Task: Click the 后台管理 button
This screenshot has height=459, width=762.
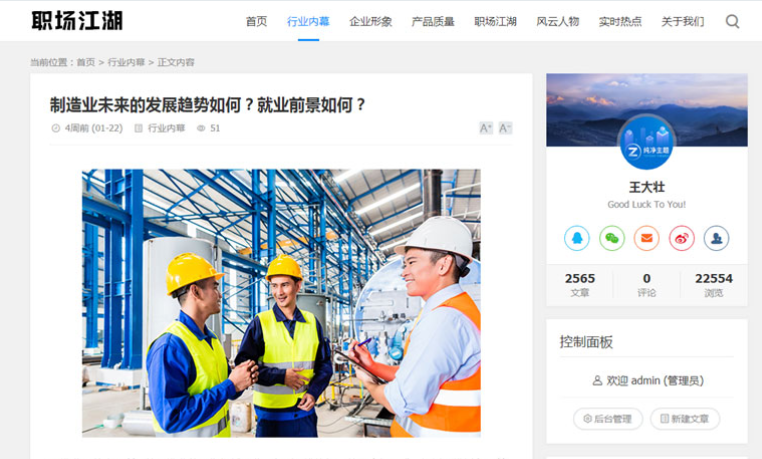Action: (x=608, y=419)
